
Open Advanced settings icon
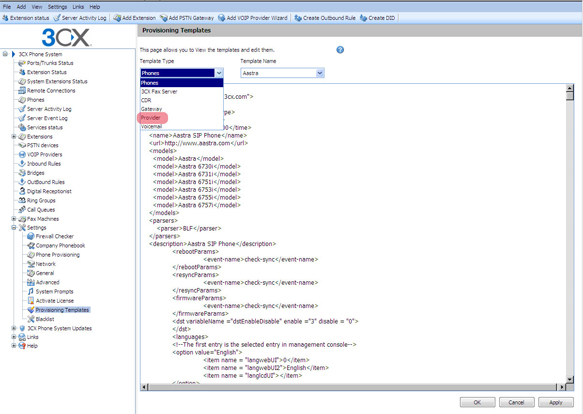31,282
